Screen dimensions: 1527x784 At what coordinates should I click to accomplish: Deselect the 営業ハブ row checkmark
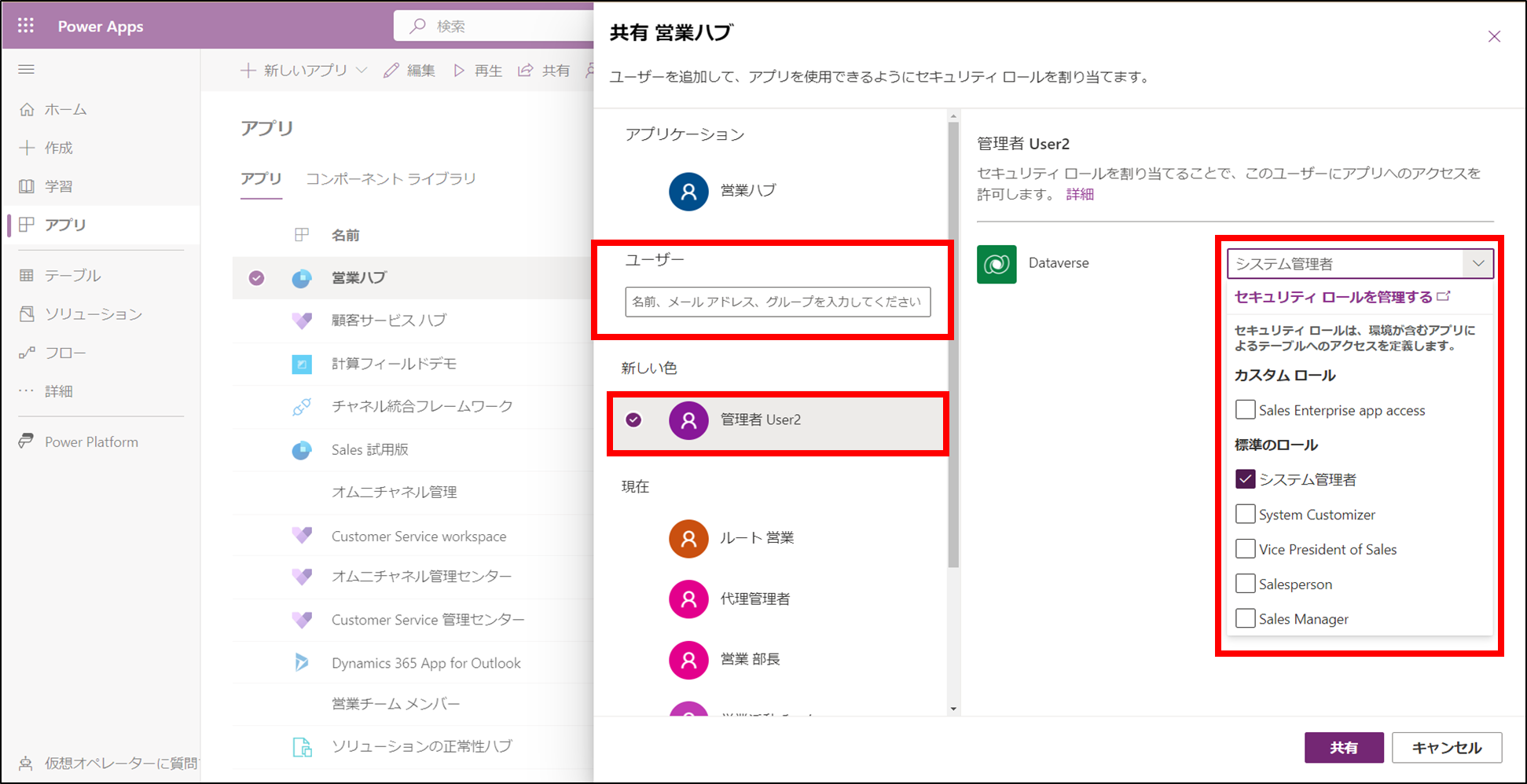pos(256,278)
